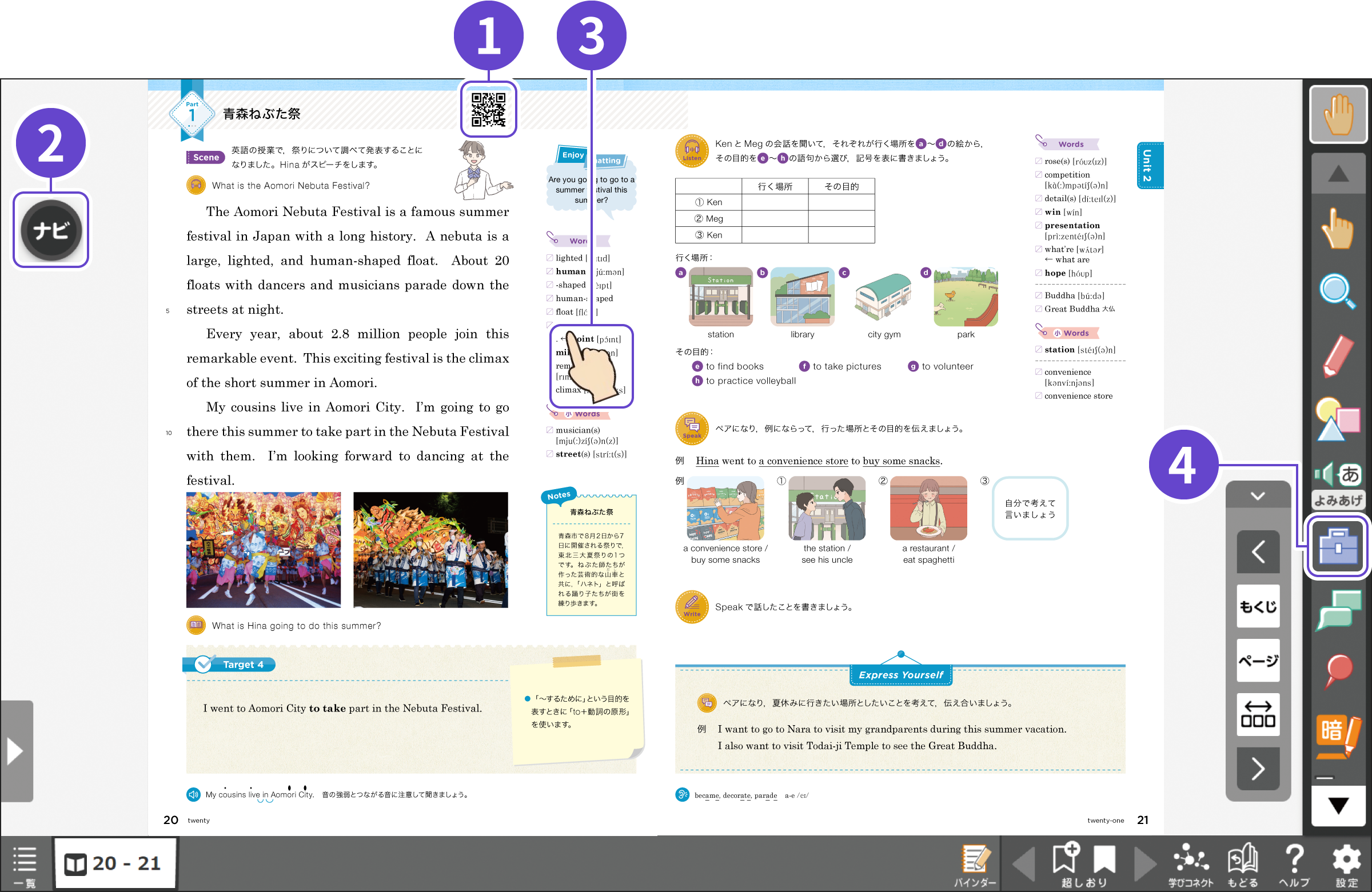
Task: Select the red pen drawing tool
Action: pos(1337,355)
